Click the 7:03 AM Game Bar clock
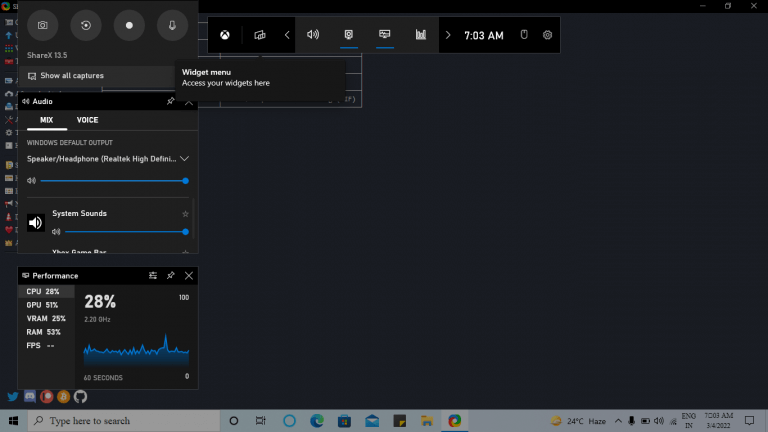Screen dimensions: 768x432 484,35
